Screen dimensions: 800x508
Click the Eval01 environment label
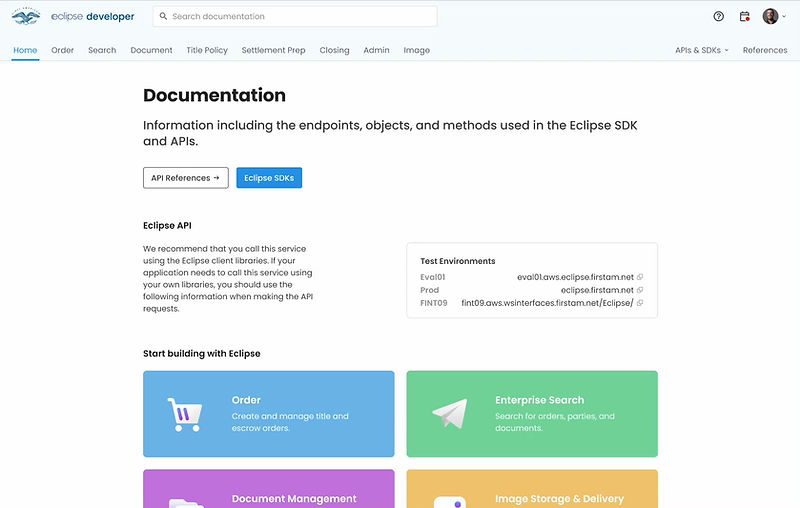433,277
